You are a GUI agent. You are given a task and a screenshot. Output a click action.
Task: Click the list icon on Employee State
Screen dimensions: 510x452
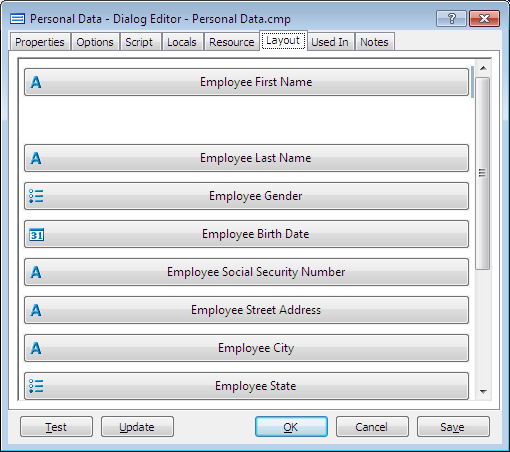[x=36, y=386]
